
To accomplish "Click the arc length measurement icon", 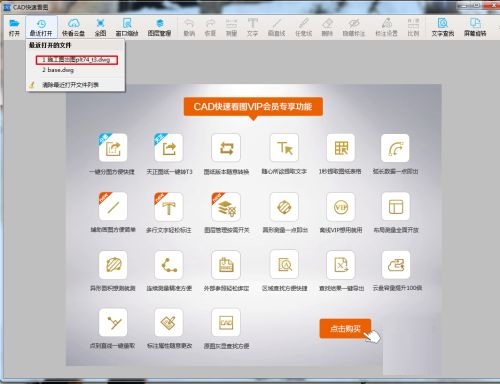I will (x=395, y=148).
